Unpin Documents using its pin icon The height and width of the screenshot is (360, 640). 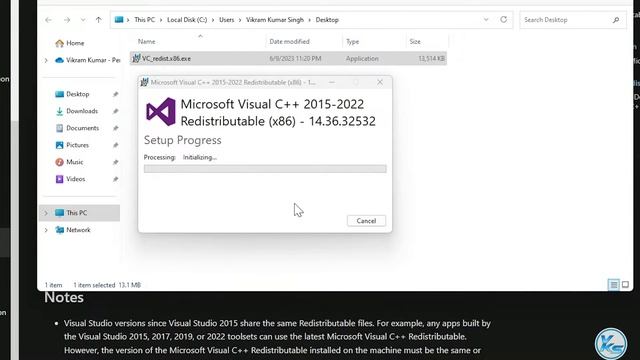(x=116, y=128)
